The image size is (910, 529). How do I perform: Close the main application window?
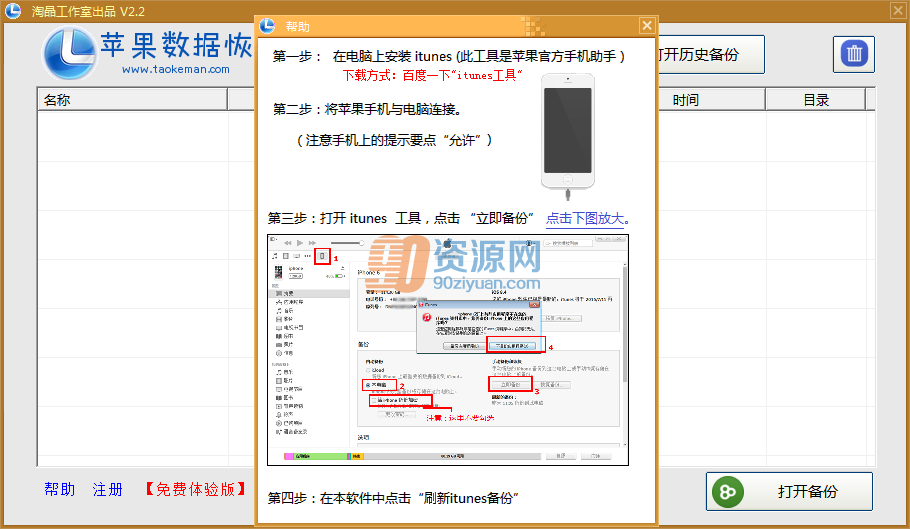898,10
